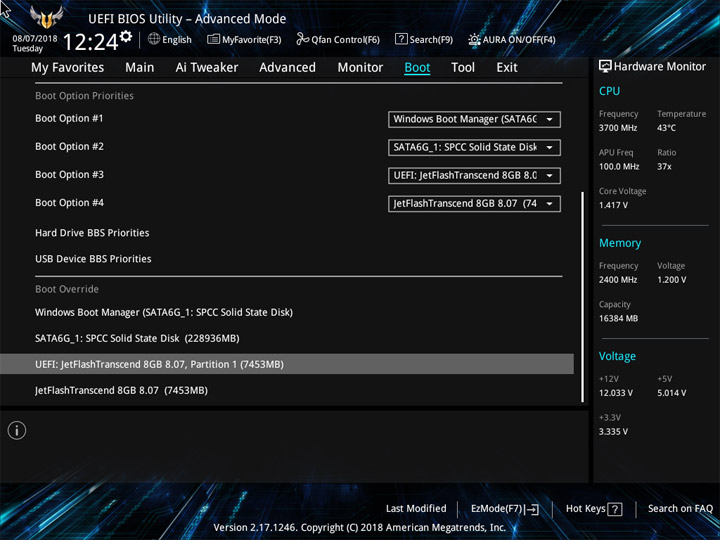Click memory frequency value 2400 MHz
720x540 pixels.
coord(618,280)
